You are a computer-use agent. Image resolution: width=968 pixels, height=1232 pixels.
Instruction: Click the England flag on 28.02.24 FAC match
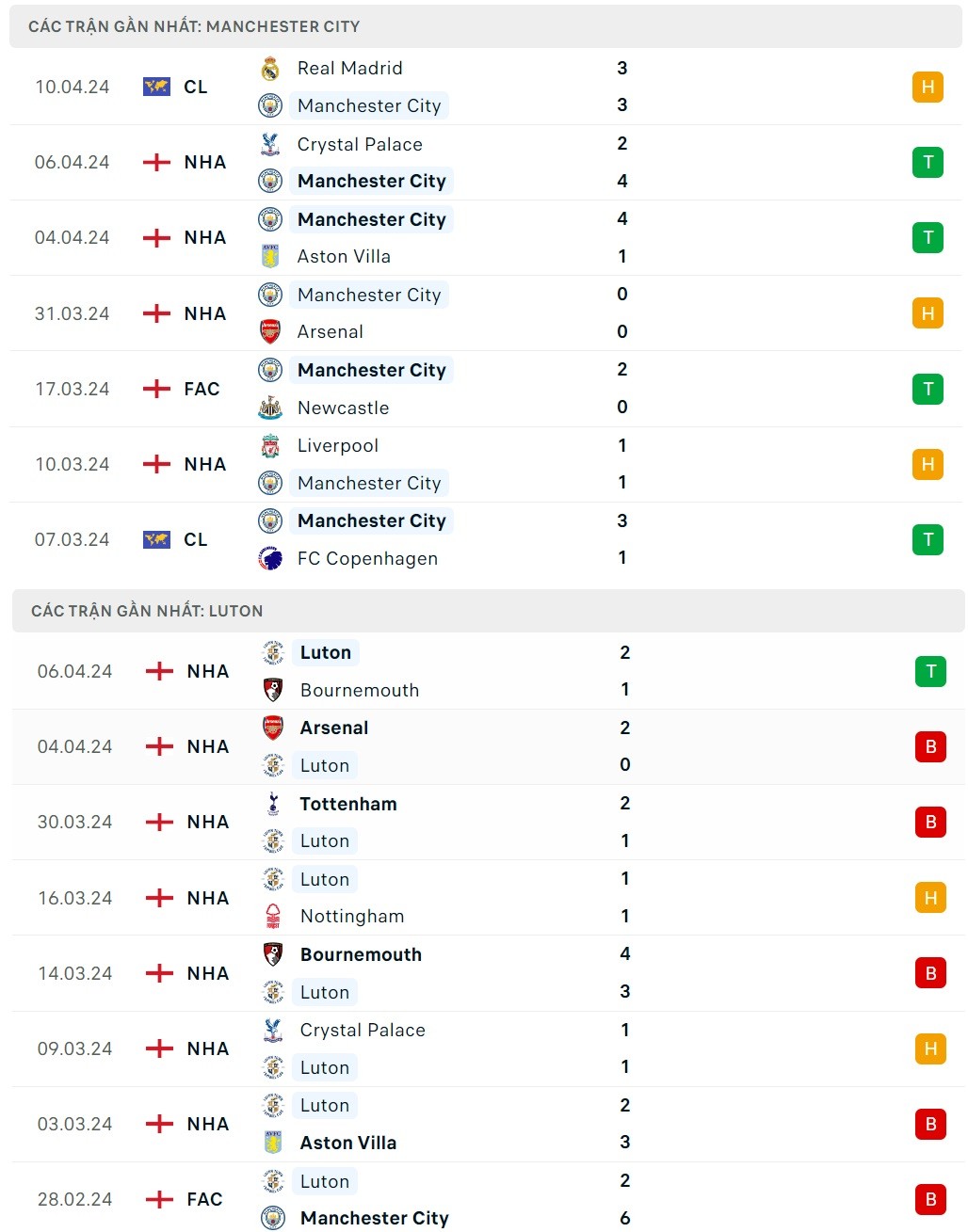(159, 1199)
